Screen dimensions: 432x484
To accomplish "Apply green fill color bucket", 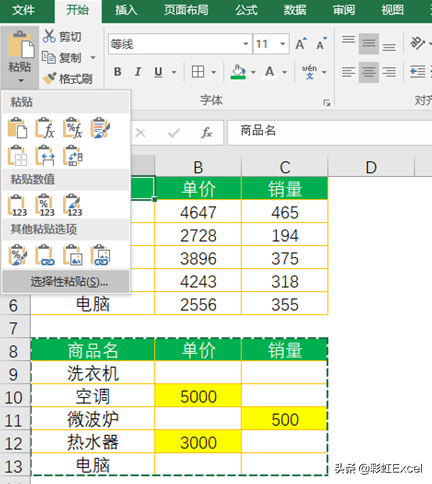I will point(238,72).
